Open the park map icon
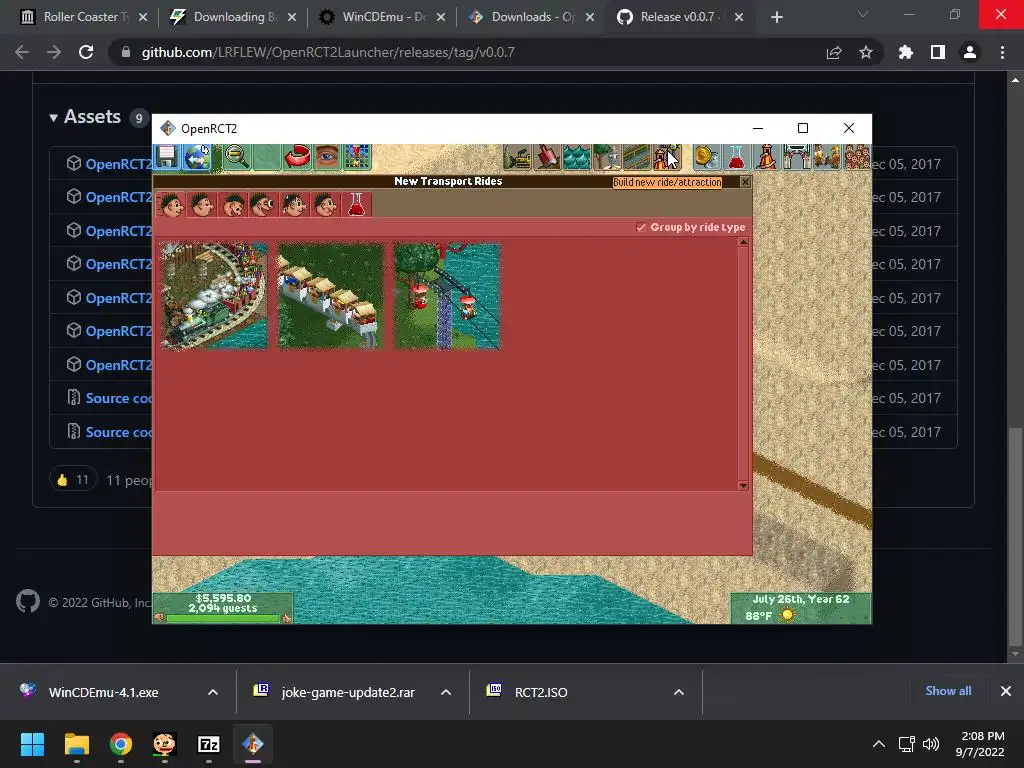 (x=357, y=157)
